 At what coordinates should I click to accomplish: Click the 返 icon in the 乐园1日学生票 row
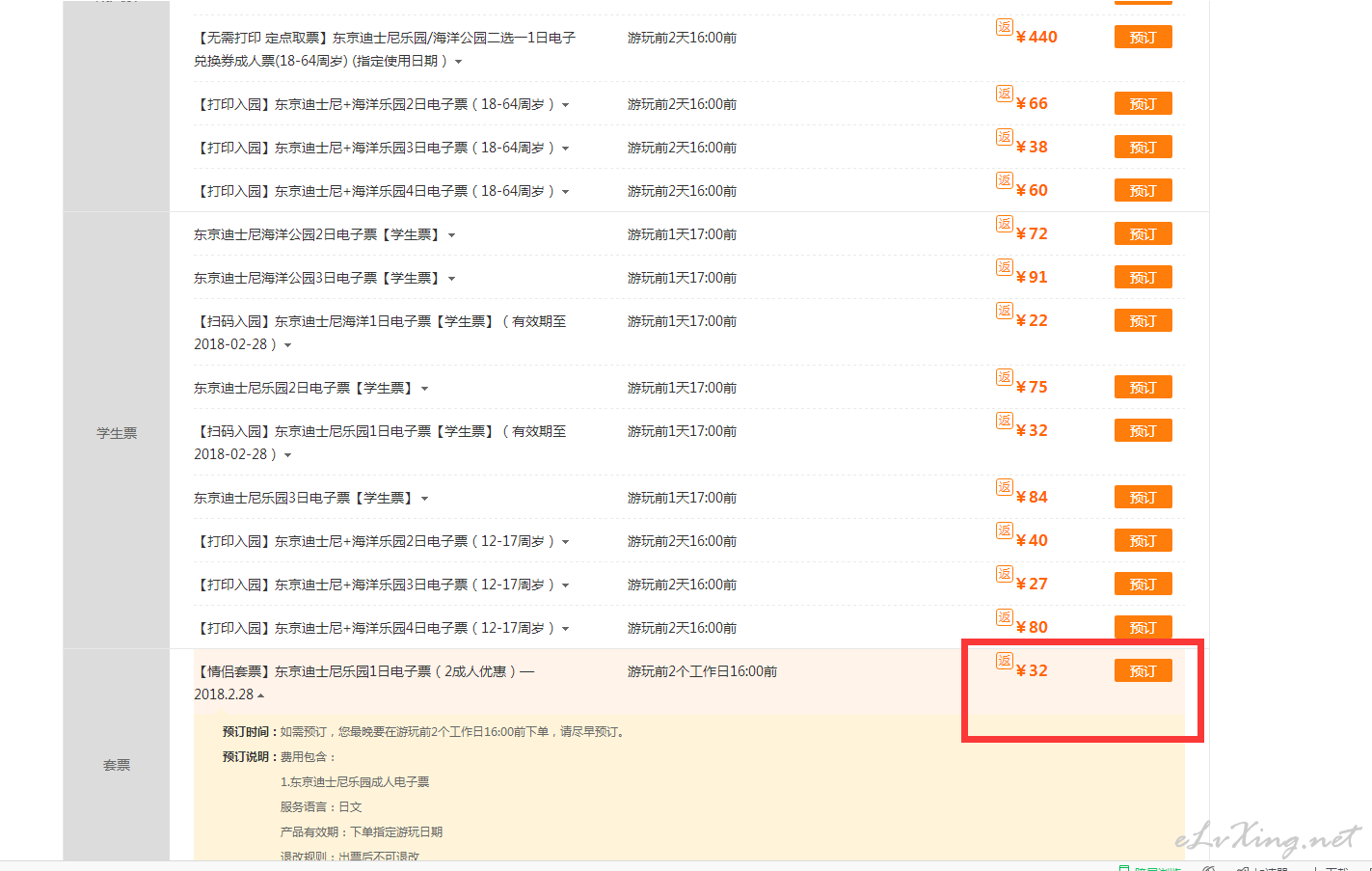point(1005,421)
